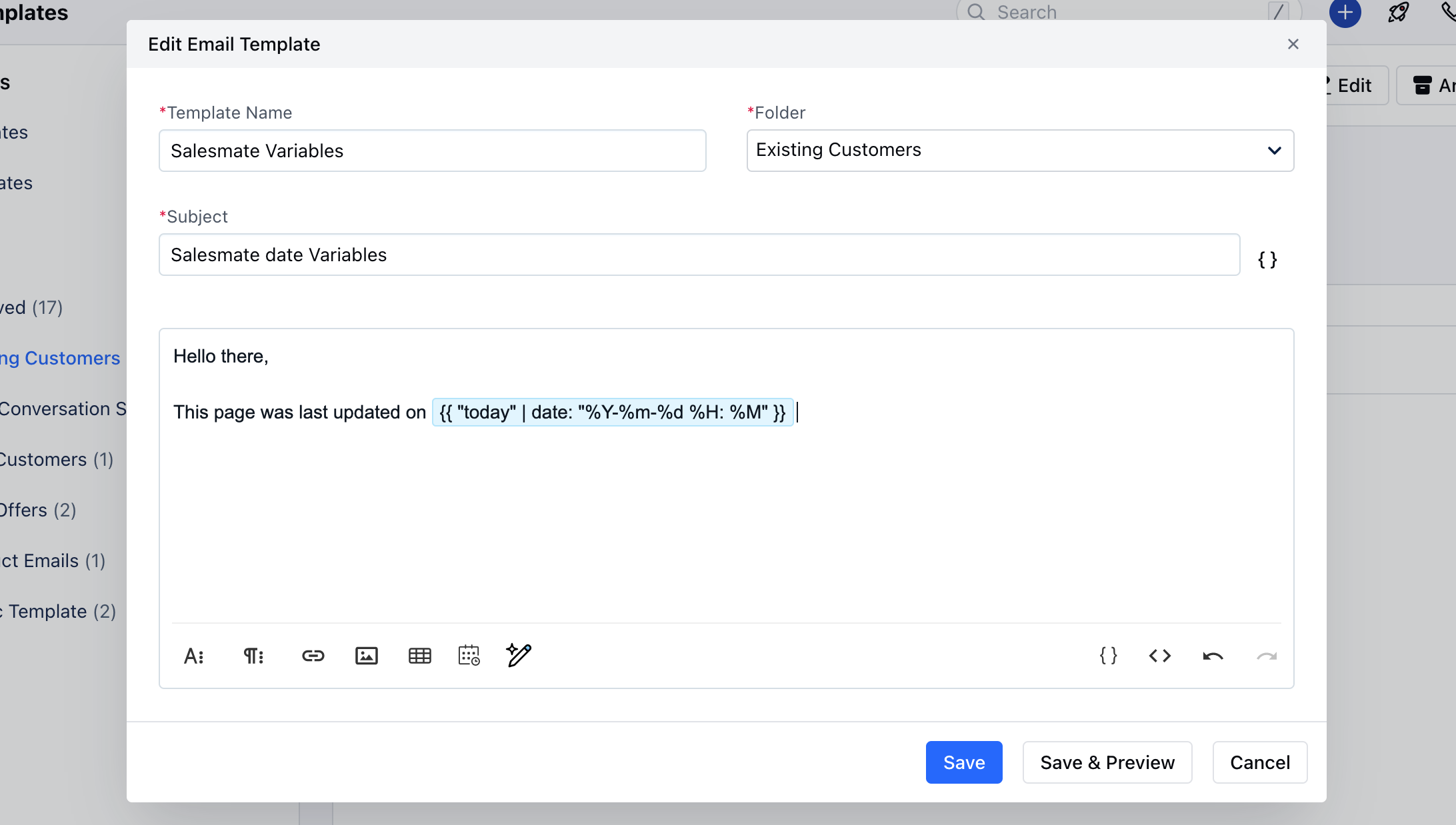This screenshot has width=1456, height=825.
Task: Insert meeting scheduler calendar icon
Action: 469,655
